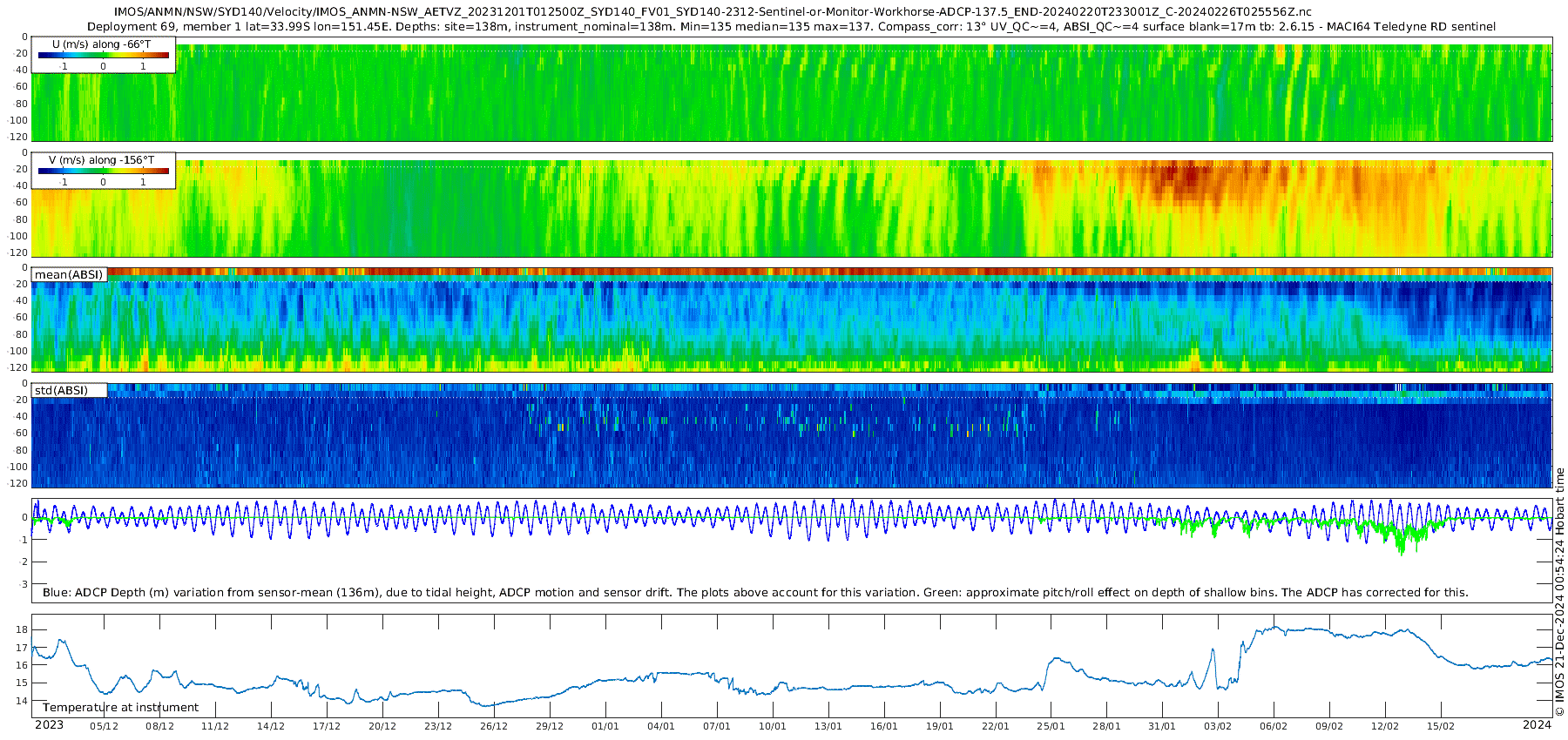The height and width of the screenshot is (740, 1568).
Task: Select the mean(ABSI) panel label
Action: coord(69,275)
